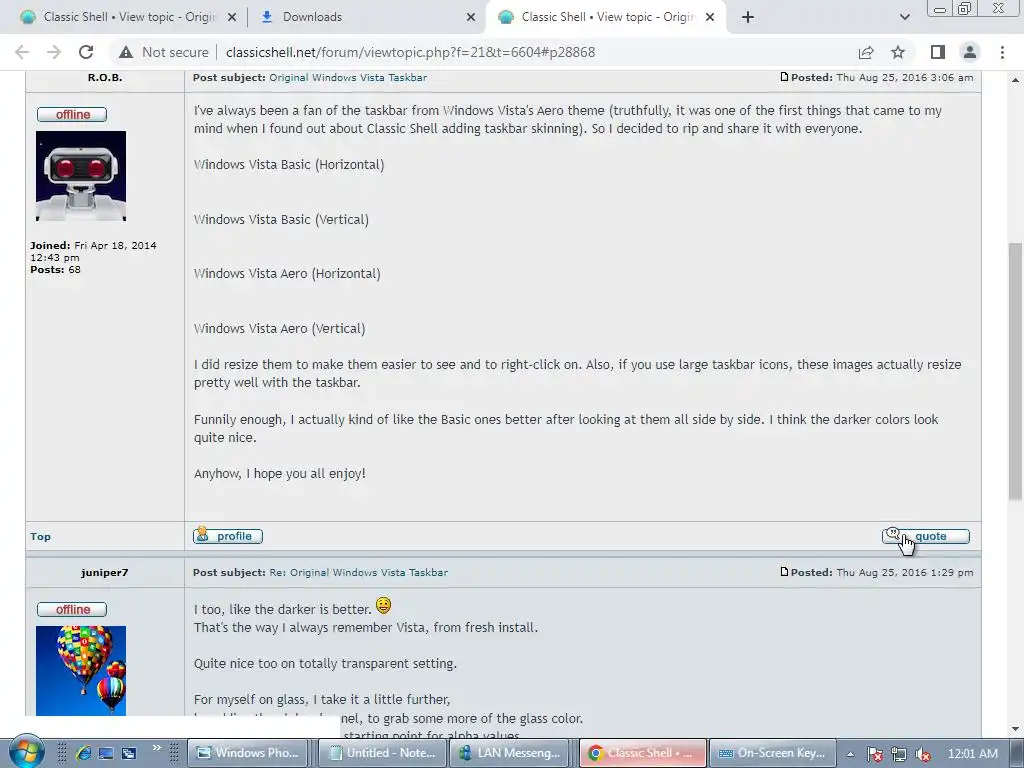Image resolution: width=1024 pixels, height=768 pixels.
Task: Close the first Classic Shell tab
Action: (x=232, y=17)
